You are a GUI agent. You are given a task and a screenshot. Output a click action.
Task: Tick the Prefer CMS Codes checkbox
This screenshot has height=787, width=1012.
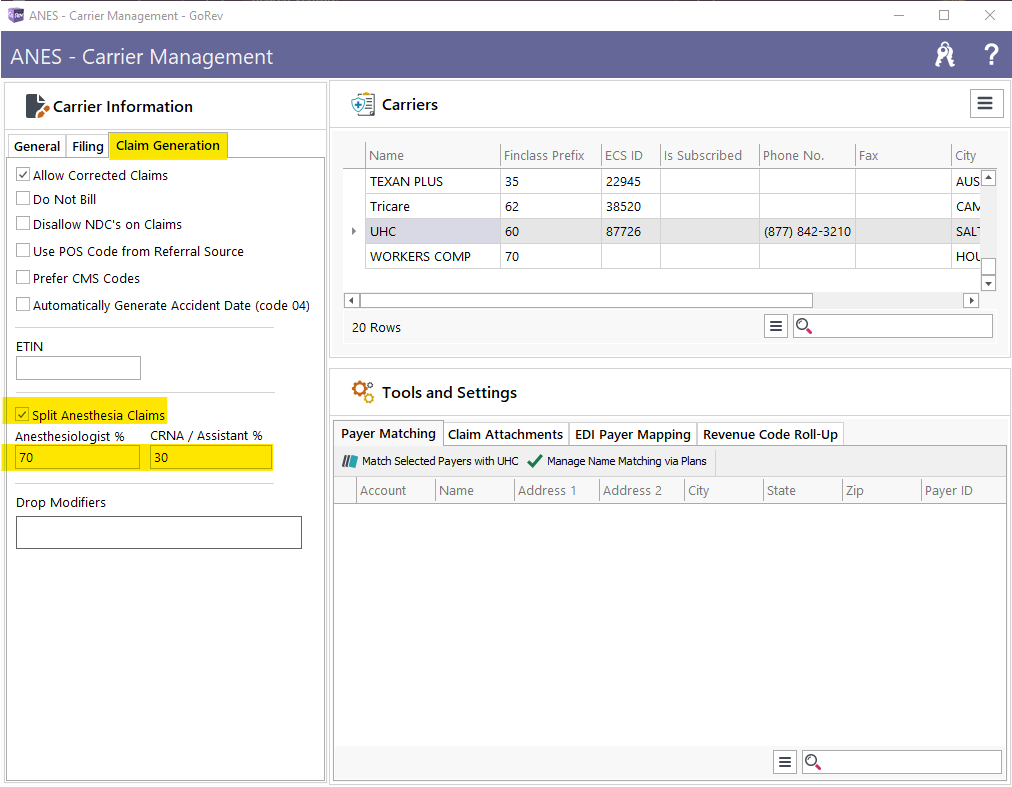point(23,278)
